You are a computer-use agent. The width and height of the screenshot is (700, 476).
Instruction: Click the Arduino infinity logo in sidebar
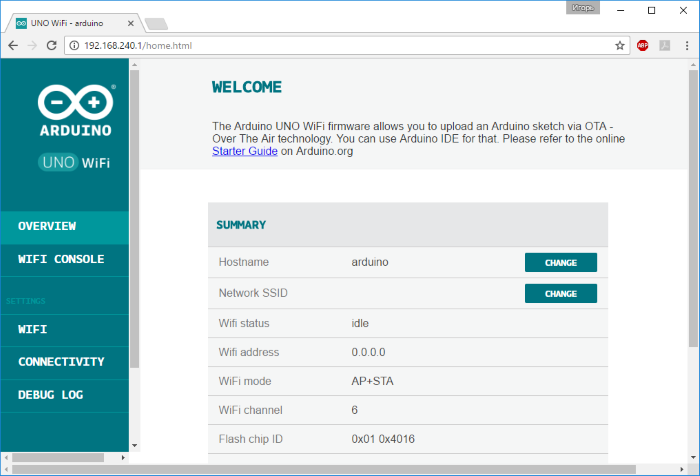[x=75, y=102]
